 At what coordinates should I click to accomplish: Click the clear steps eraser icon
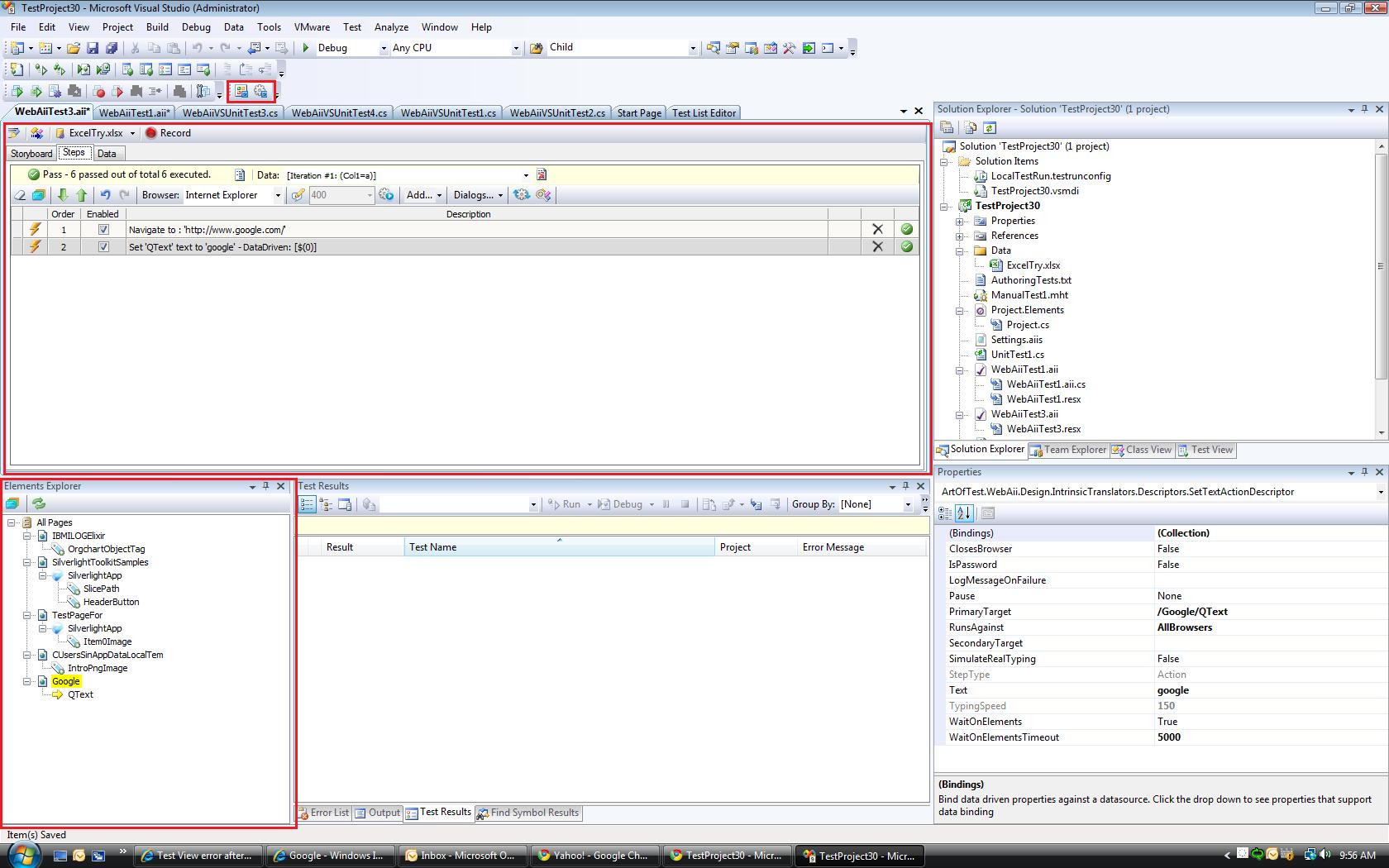pos(19,195)
